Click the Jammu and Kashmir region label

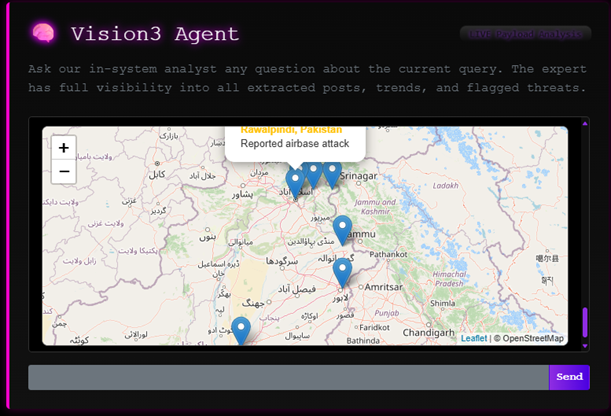[x=375, y=206]
